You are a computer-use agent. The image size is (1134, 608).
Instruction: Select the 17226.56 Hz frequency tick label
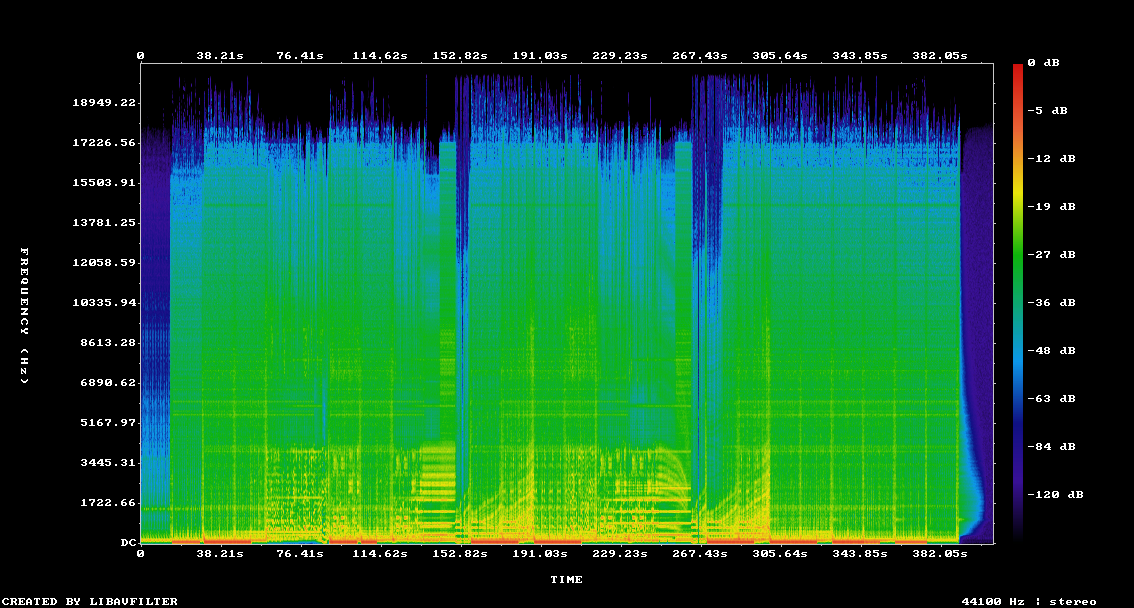click(x=104, y=143)
